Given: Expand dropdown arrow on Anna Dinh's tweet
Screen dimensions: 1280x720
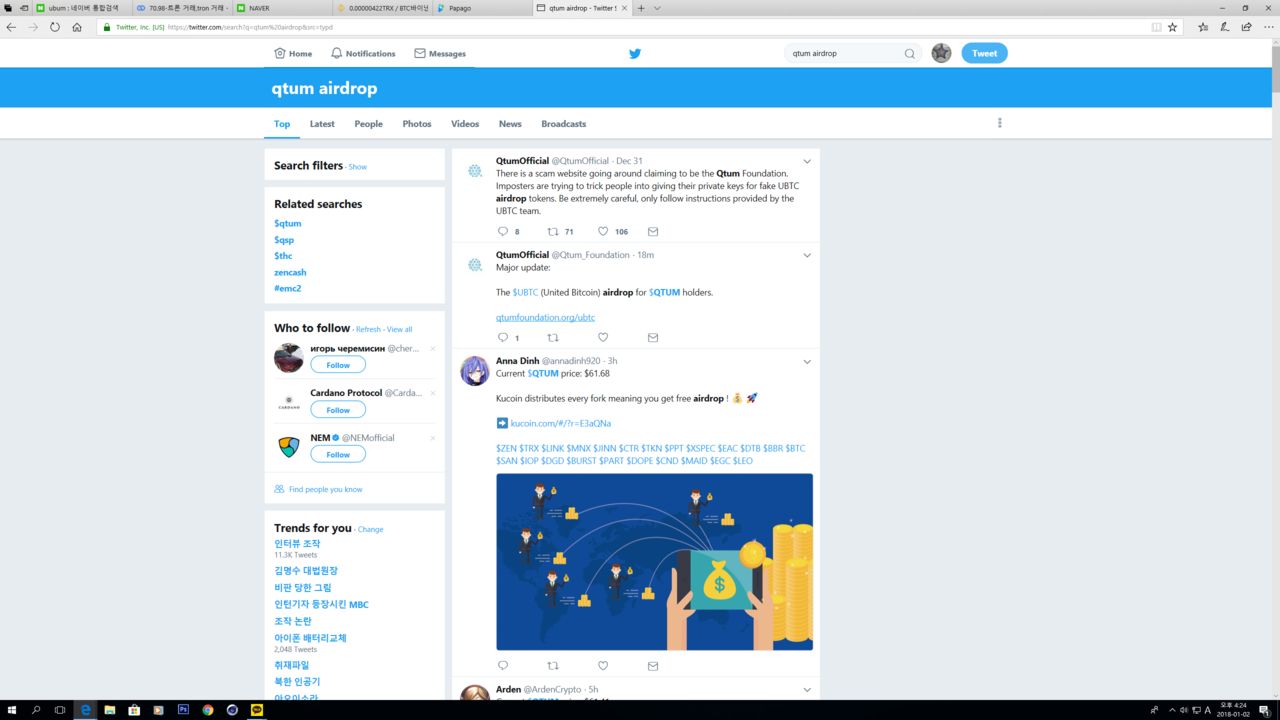Looking at the screenshot, I should point(807,362).
